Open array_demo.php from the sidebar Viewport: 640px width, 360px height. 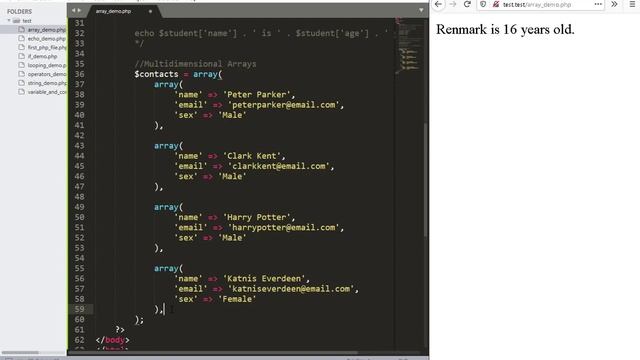47,30
